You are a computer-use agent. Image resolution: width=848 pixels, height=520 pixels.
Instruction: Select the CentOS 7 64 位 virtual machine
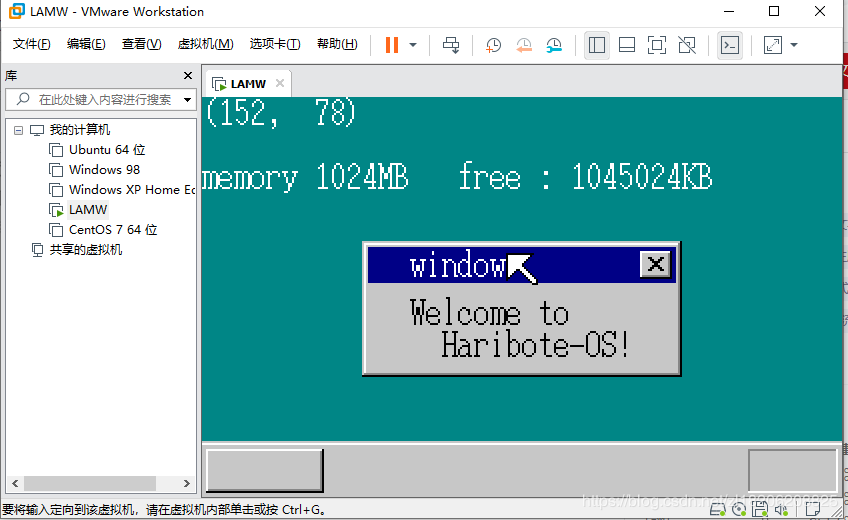[x=113, y=230]
